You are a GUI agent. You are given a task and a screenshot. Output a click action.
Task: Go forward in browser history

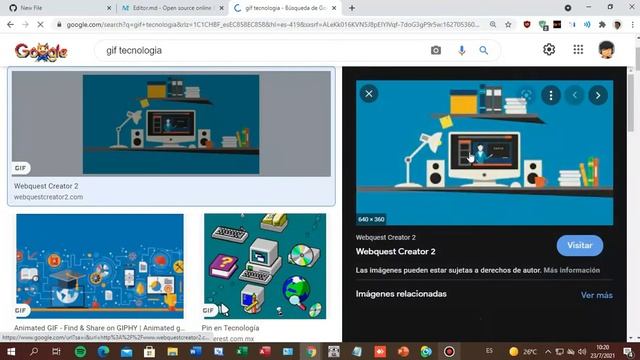point(25,24)
